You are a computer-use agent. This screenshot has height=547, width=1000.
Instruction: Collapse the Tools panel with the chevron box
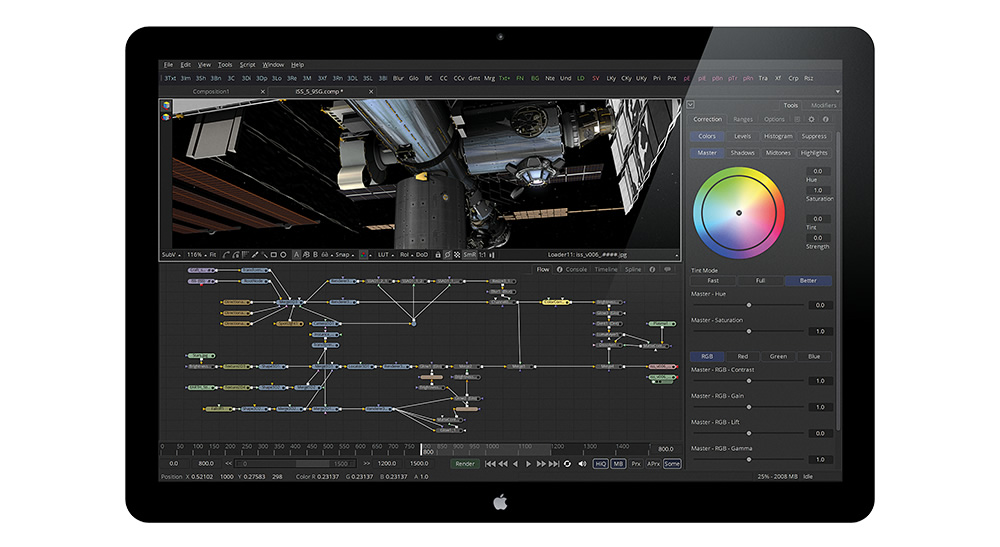690,105
